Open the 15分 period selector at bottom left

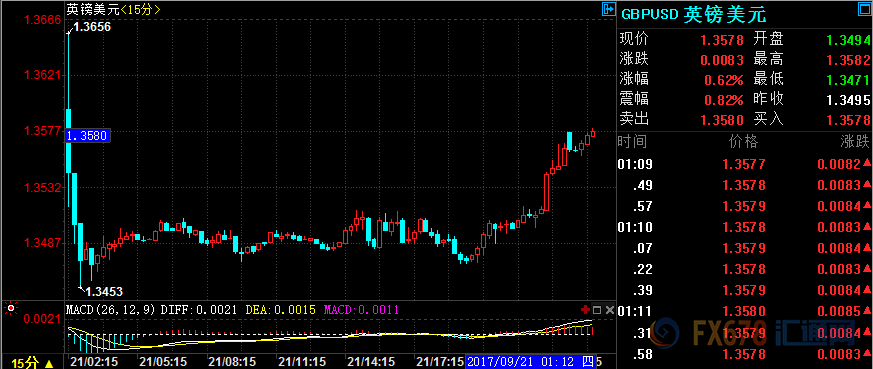click(33, 363)
